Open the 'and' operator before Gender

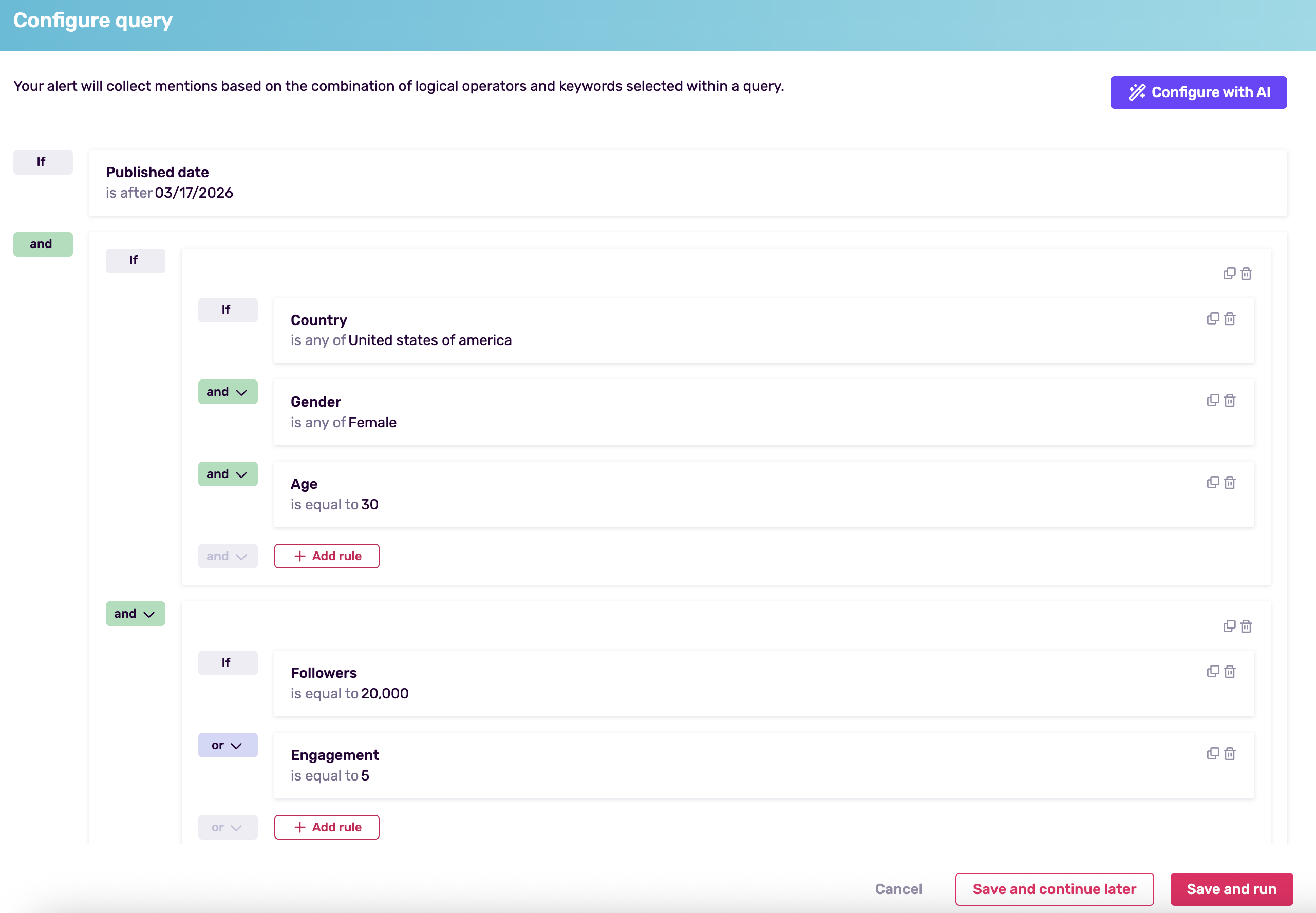pos(227,392)
